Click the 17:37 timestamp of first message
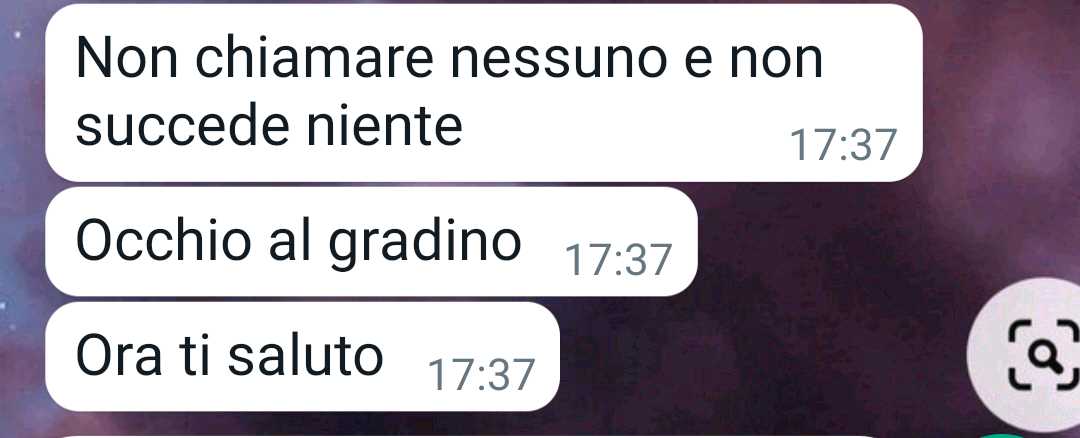This screenshot has height=438, width=1080. click(843, 145)
